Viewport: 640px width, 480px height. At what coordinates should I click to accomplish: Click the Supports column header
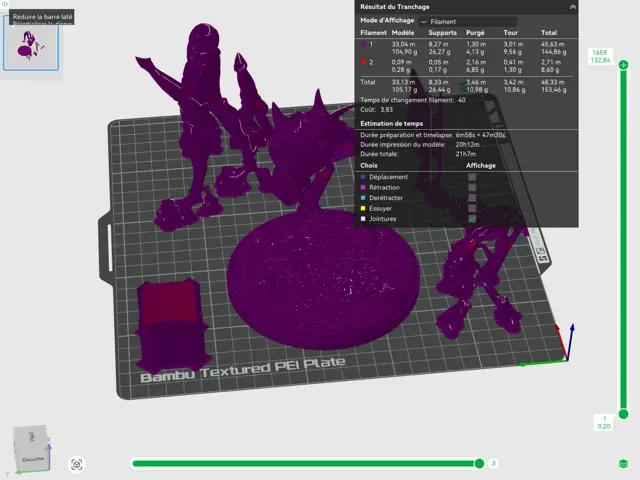pyautogui.click(x=442, y=33)
